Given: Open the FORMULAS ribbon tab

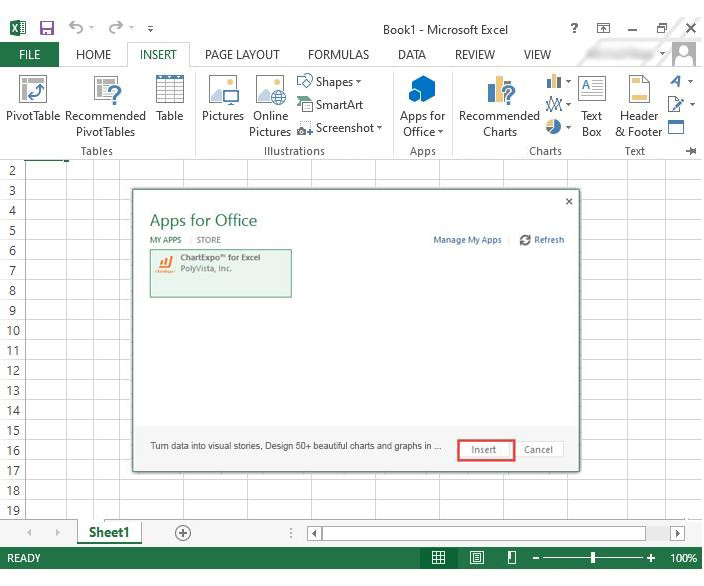Looking at the screenshot, I should [338, 55].
